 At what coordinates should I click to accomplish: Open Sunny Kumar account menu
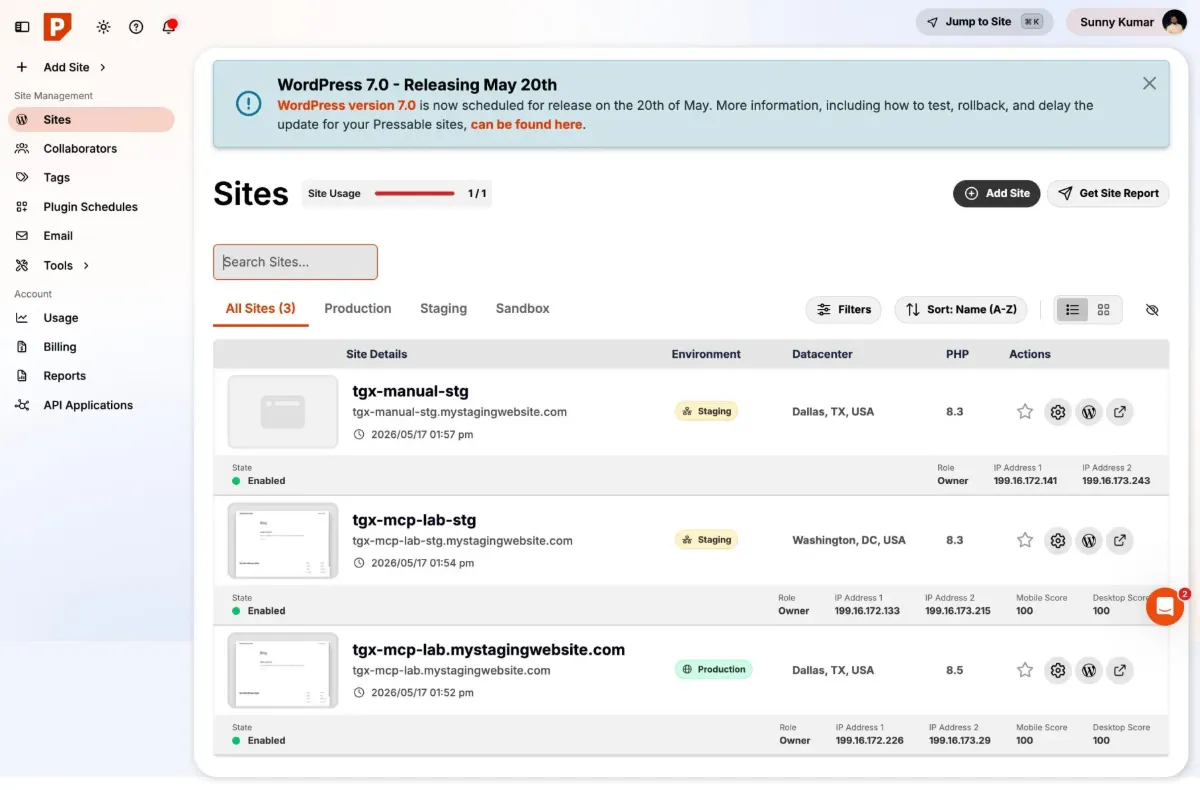pos(1127,22)
